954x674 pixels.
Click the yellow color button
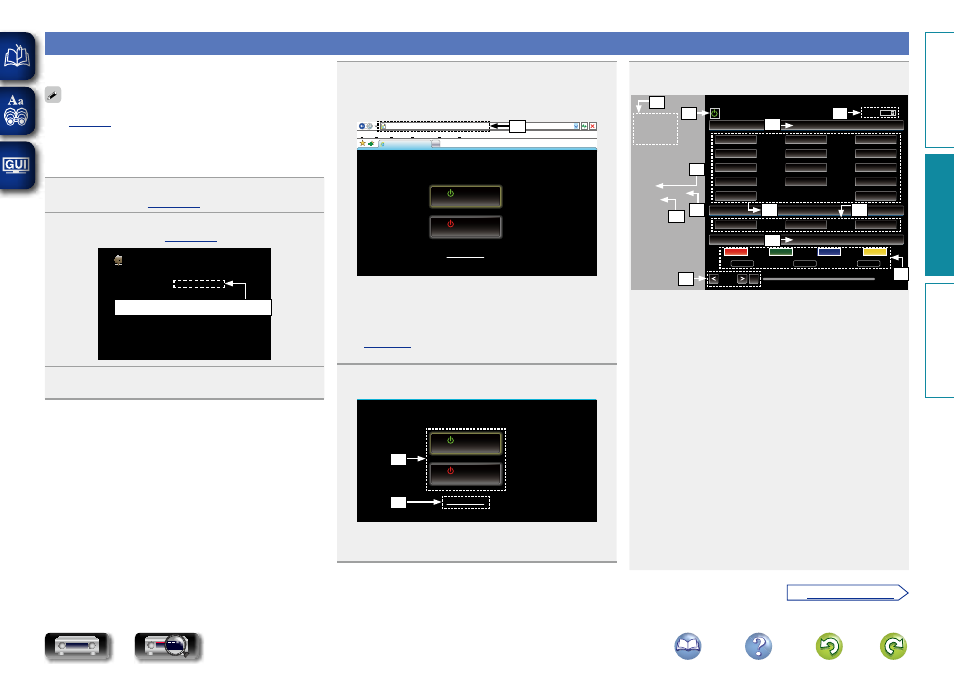tap(875, 252)
